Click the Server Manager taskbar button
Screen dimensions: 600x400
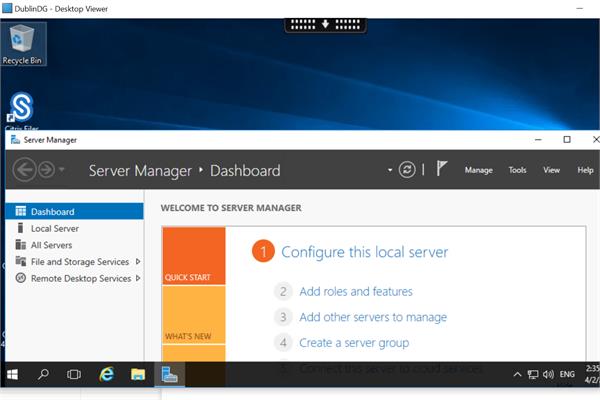(170, 374)
